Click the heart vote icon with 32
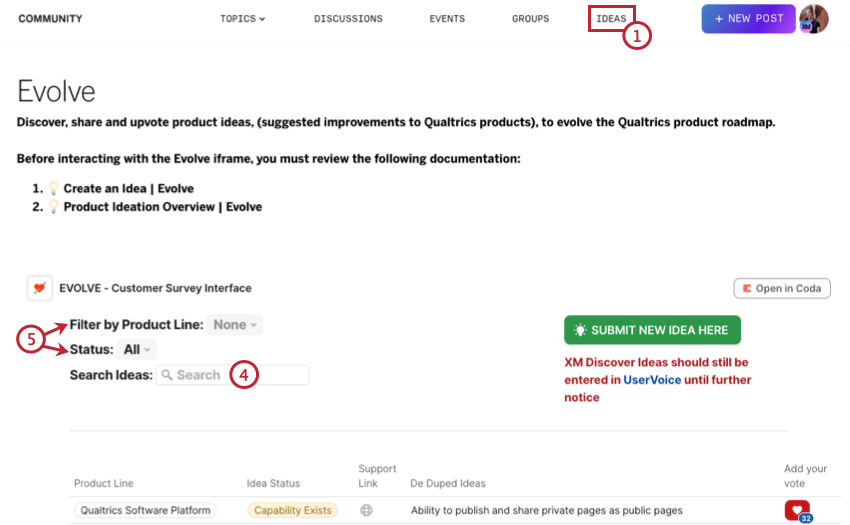The image size is (850, 525). point(798,510)
